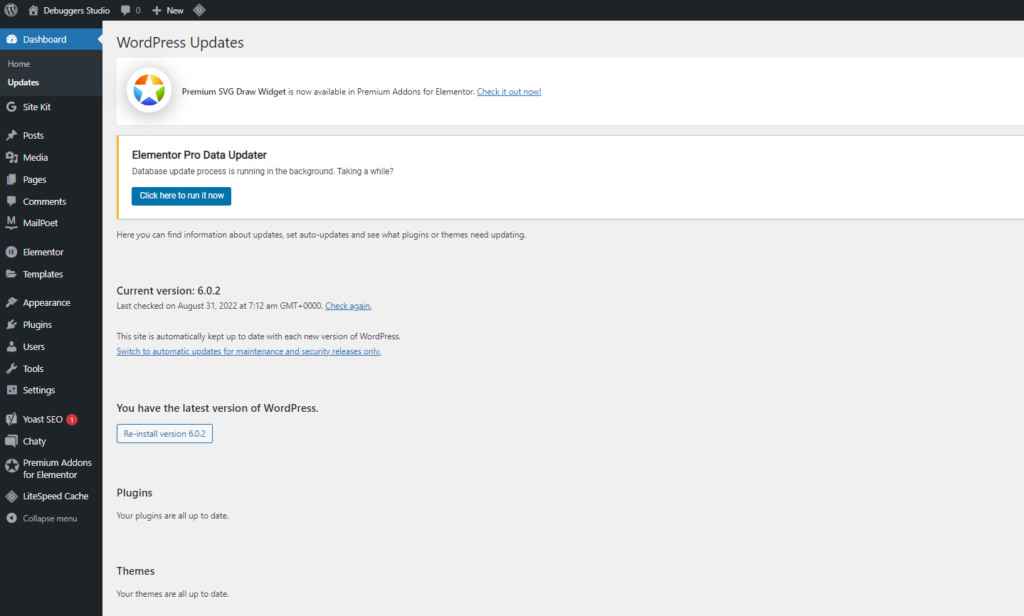Screen dimensions: 1024x616
Task: Select the Site Kit sidebar icon
Action: [x=12, y=107]
